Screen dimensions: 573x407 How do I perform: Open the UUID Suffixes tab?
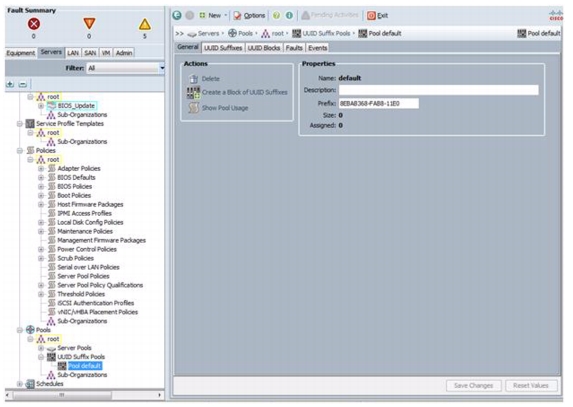[223, 48]
